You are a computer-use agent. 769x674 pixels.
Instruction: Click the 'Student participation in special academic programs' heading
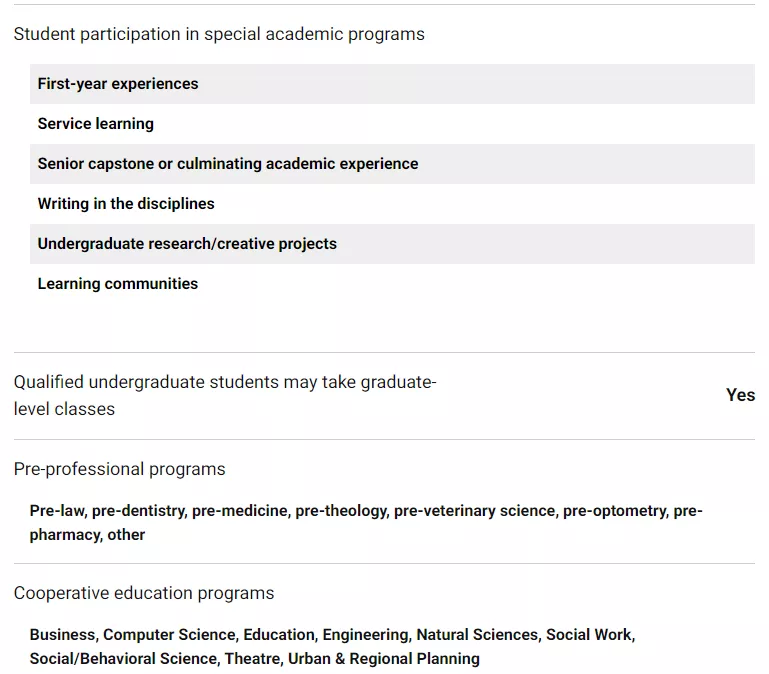coord(219,34)
